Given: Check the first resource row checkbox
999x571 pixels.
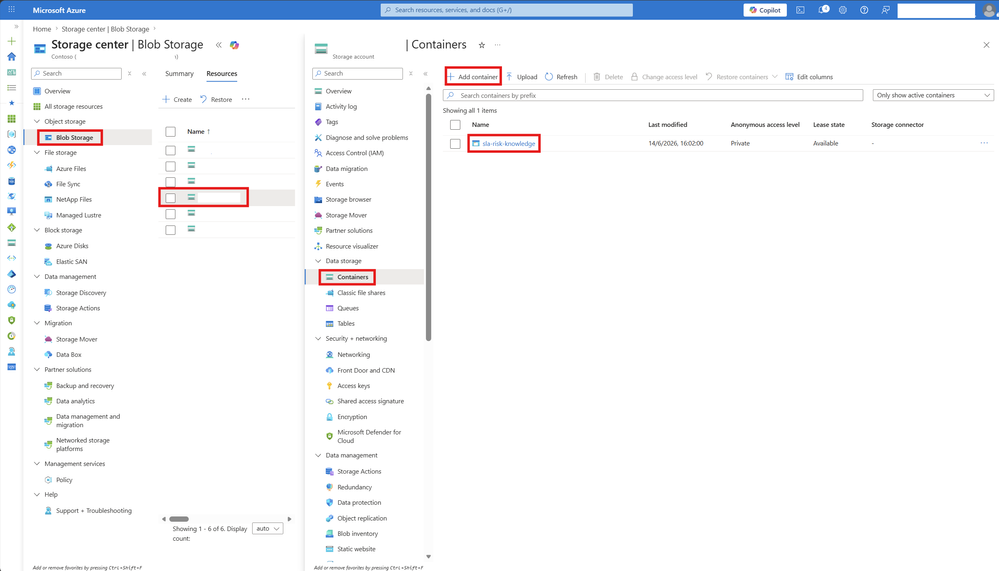Looking at the screenshot, I should 170,150.
